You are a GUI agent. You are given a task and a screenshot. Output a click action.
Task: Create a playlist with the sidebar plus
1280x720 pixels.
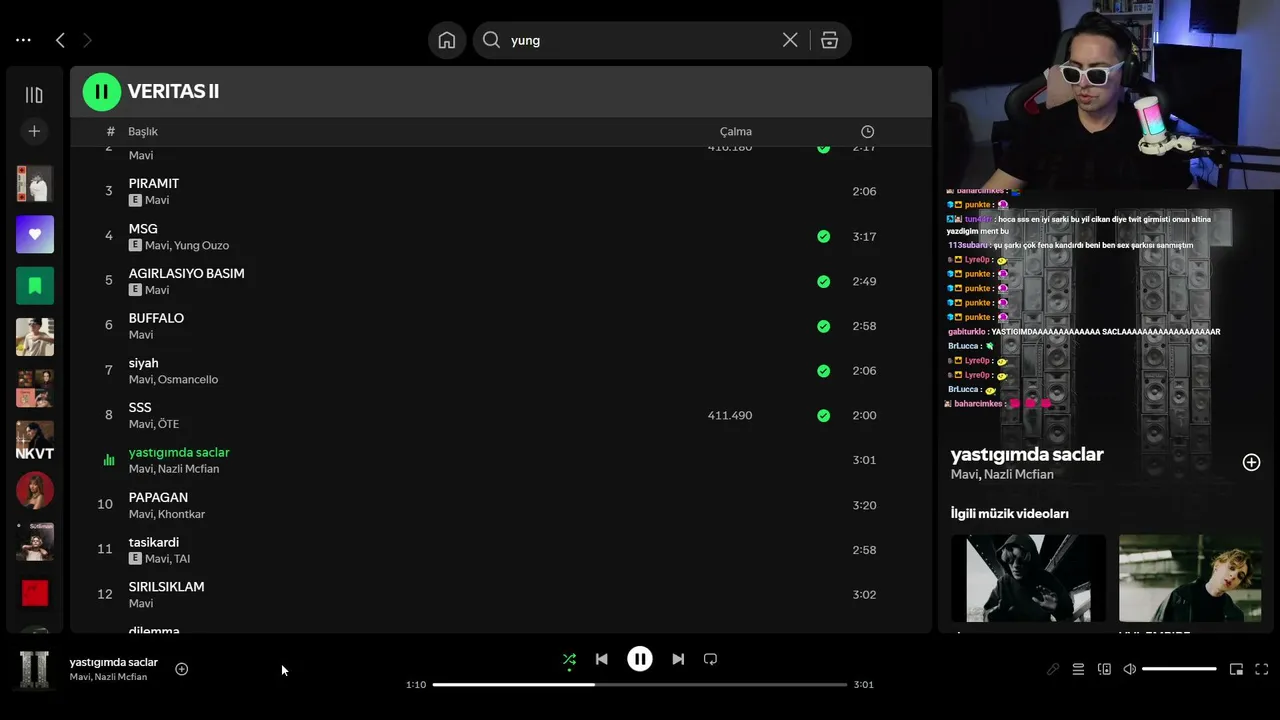tap(34, 131)
